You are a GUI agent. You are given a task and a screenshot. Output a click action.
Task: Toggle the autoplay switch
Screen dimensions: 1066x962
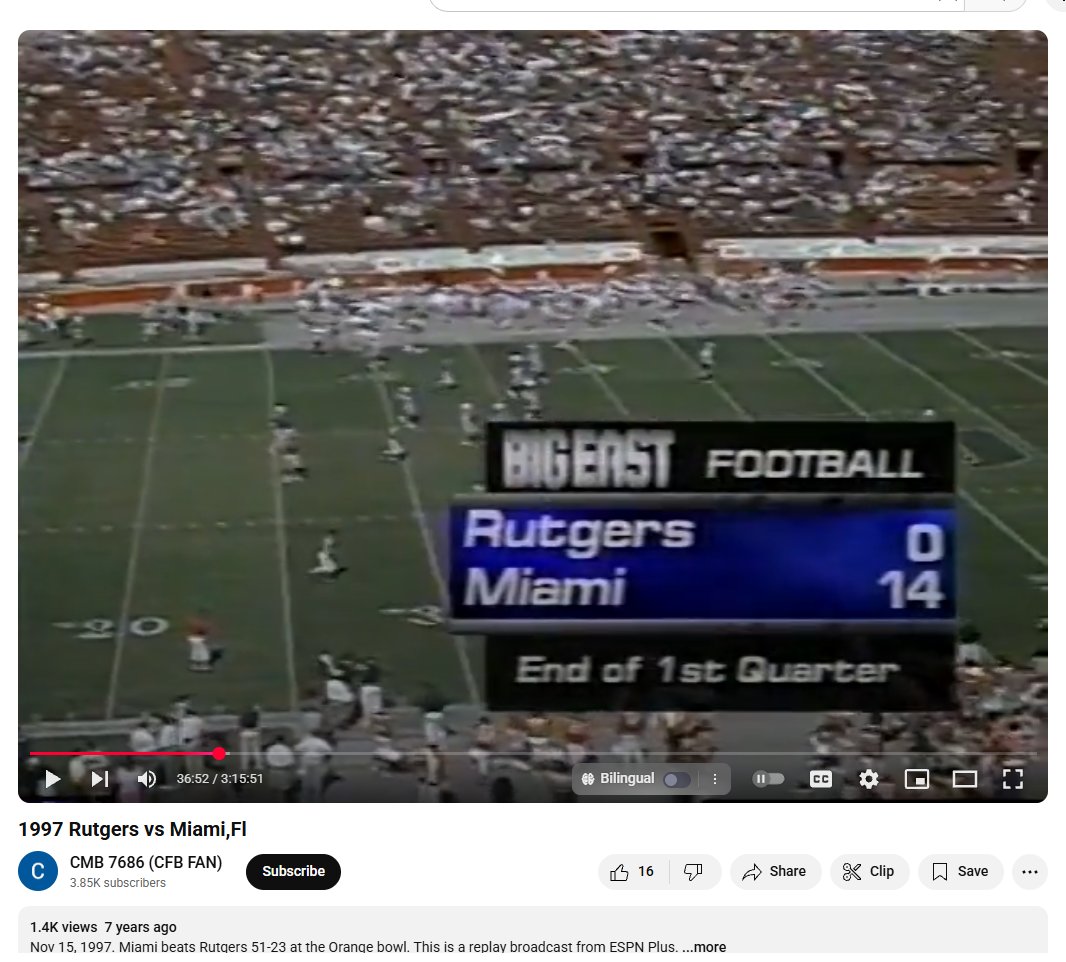(768, 778)
